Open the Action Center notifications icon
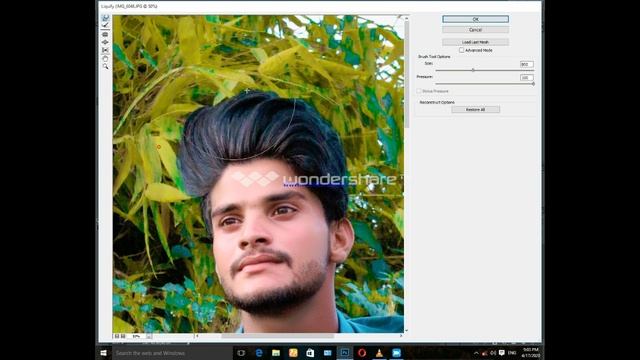This screenshot has height=360, width=640. coord(502,353)
